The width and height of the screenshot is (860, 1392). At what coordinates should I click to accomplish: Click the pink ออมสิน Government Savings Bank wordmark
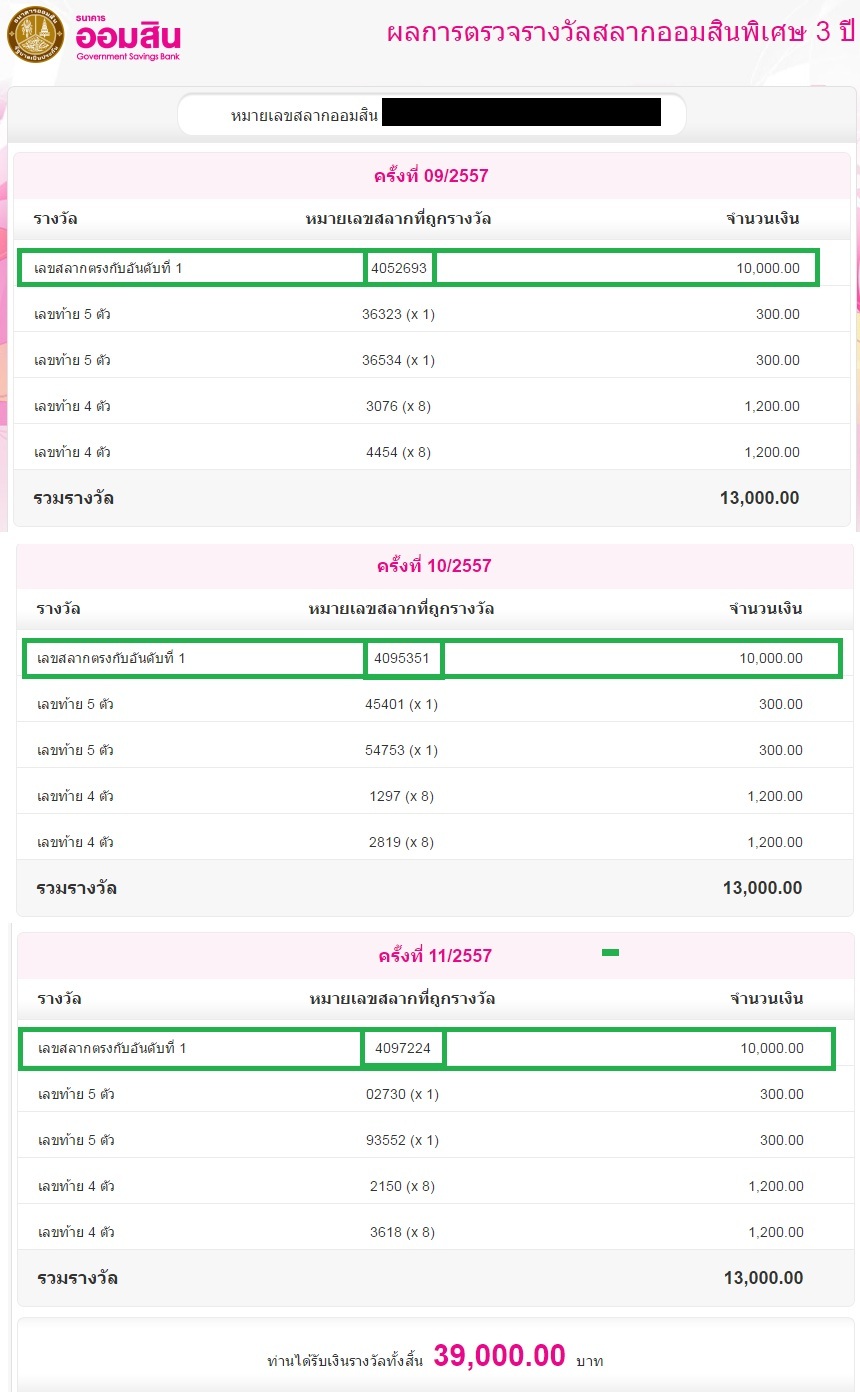(128, 38)
